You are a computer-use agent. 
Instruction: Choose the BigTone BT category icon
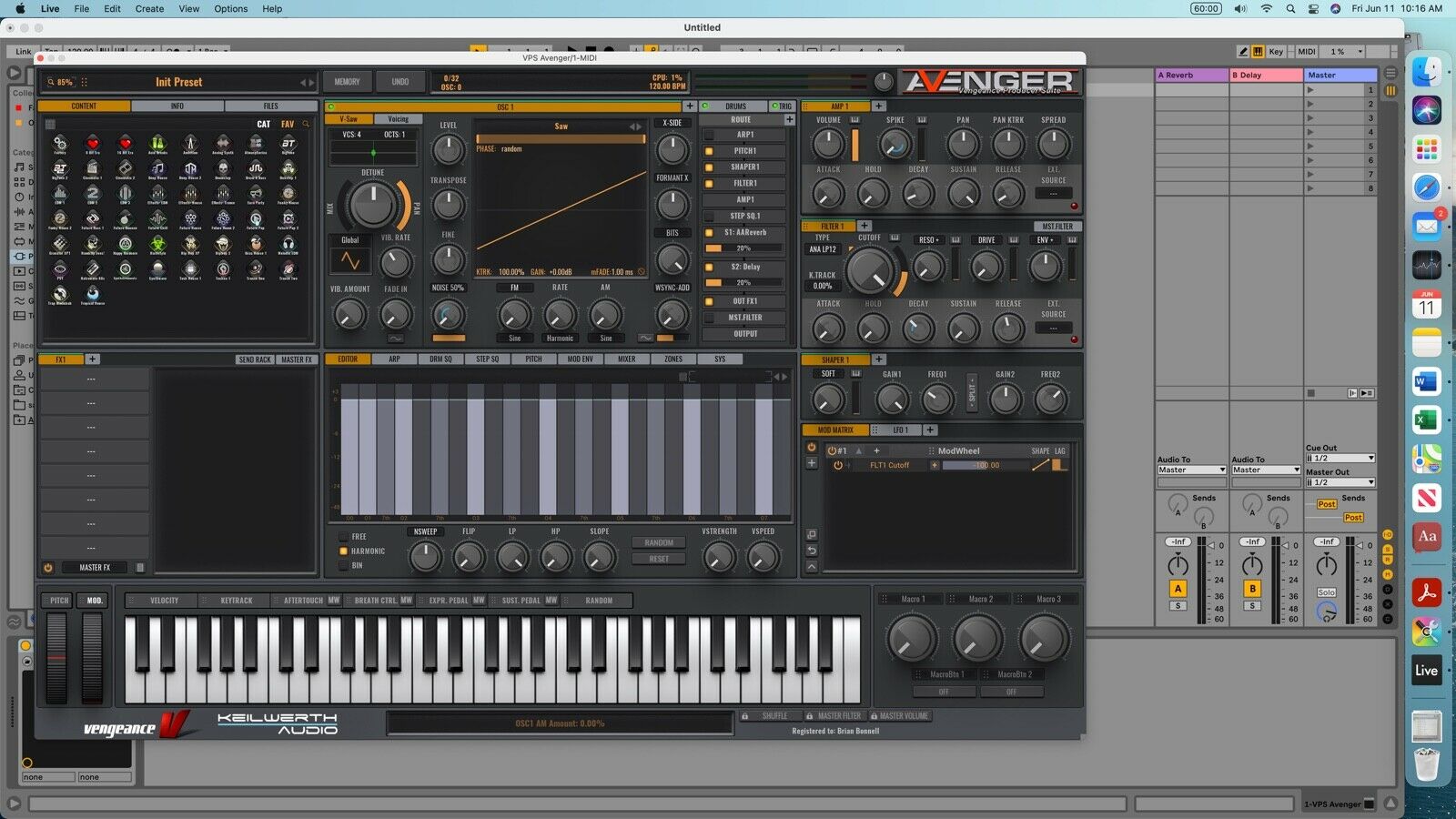[x=288, y=143]
